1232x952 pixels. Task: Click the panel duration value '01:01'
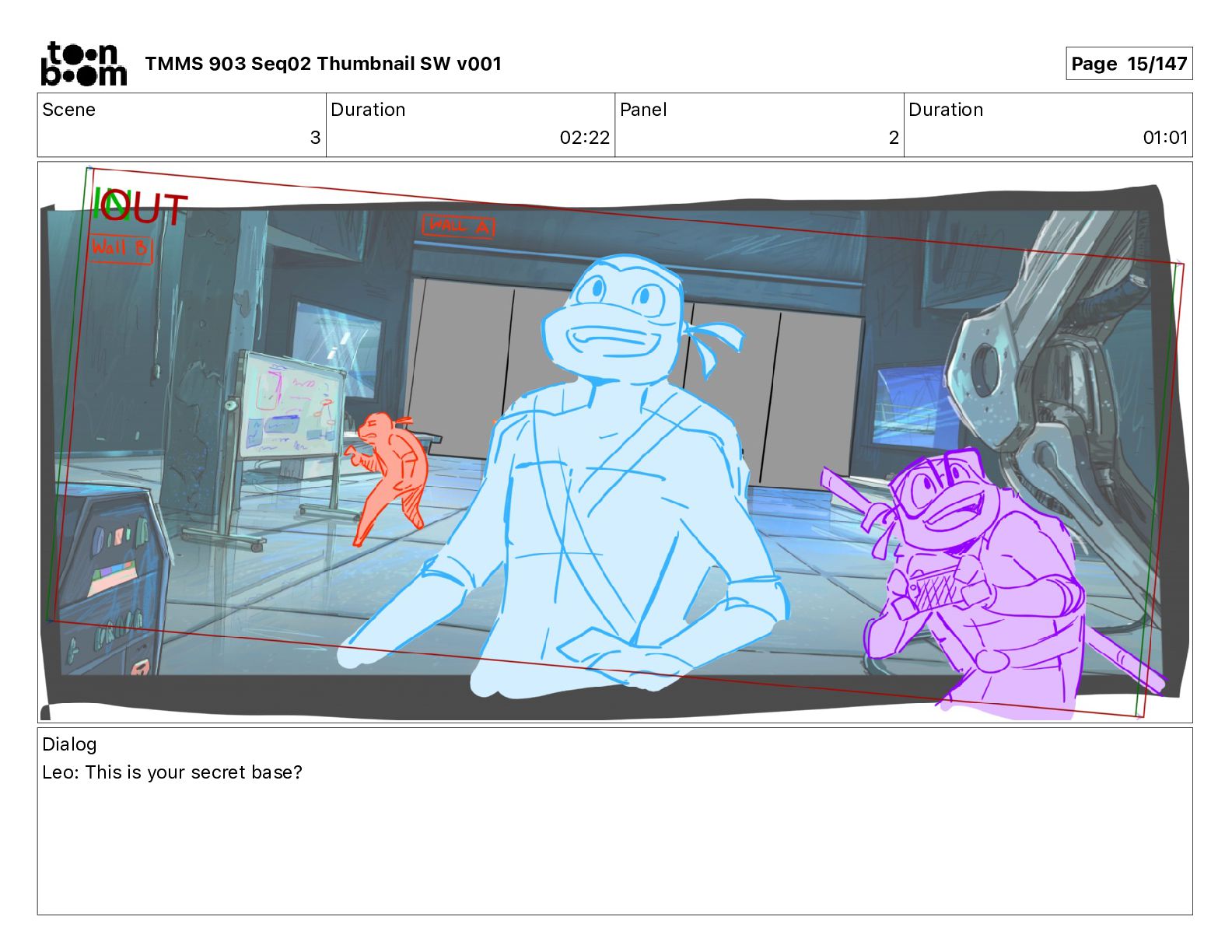[1165, 138]
